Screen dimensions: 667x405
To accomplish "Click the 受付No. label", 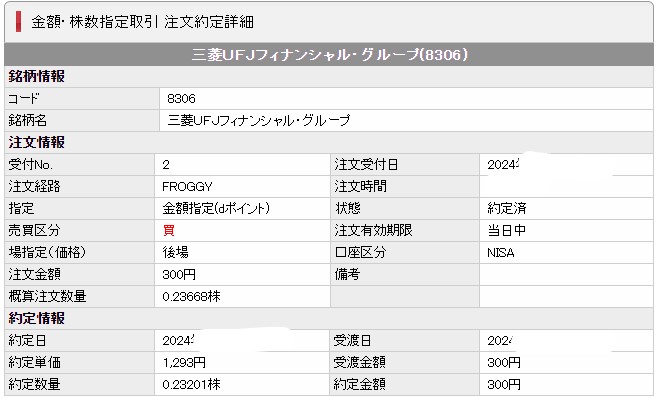I will 31,165.
